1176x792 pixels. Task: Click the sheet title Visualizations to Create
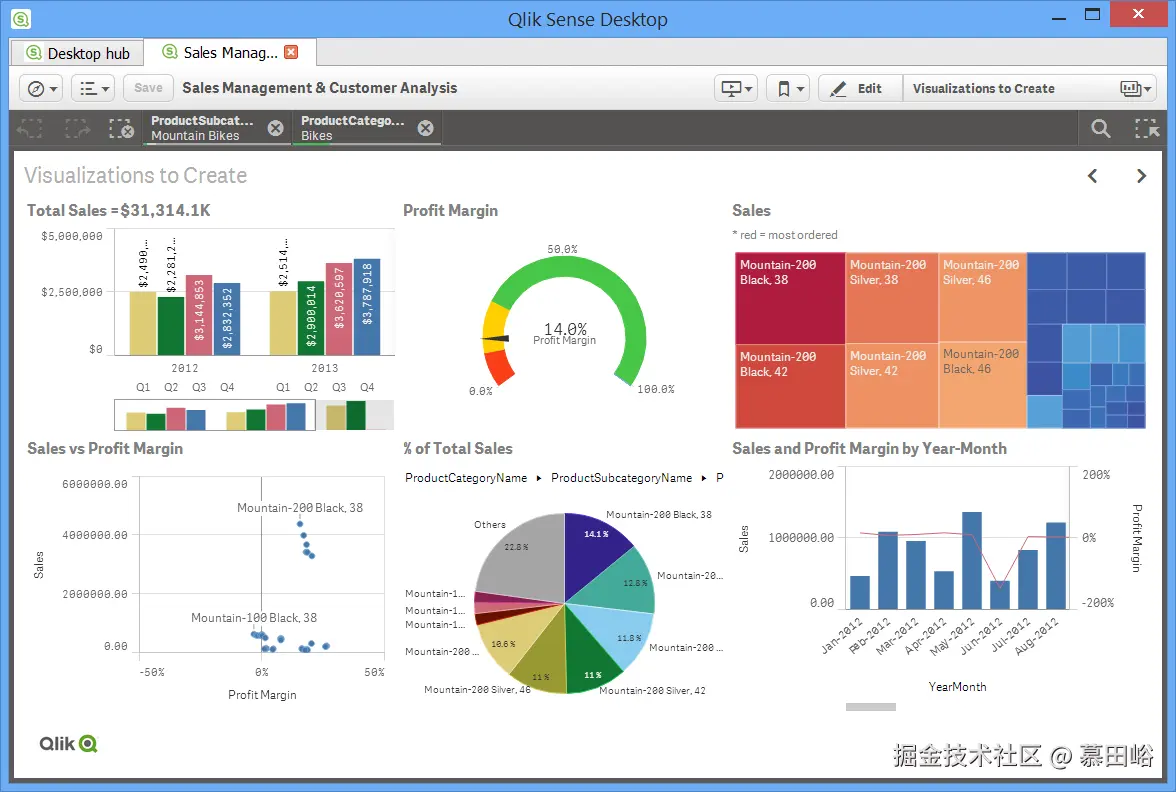[136, 176]
